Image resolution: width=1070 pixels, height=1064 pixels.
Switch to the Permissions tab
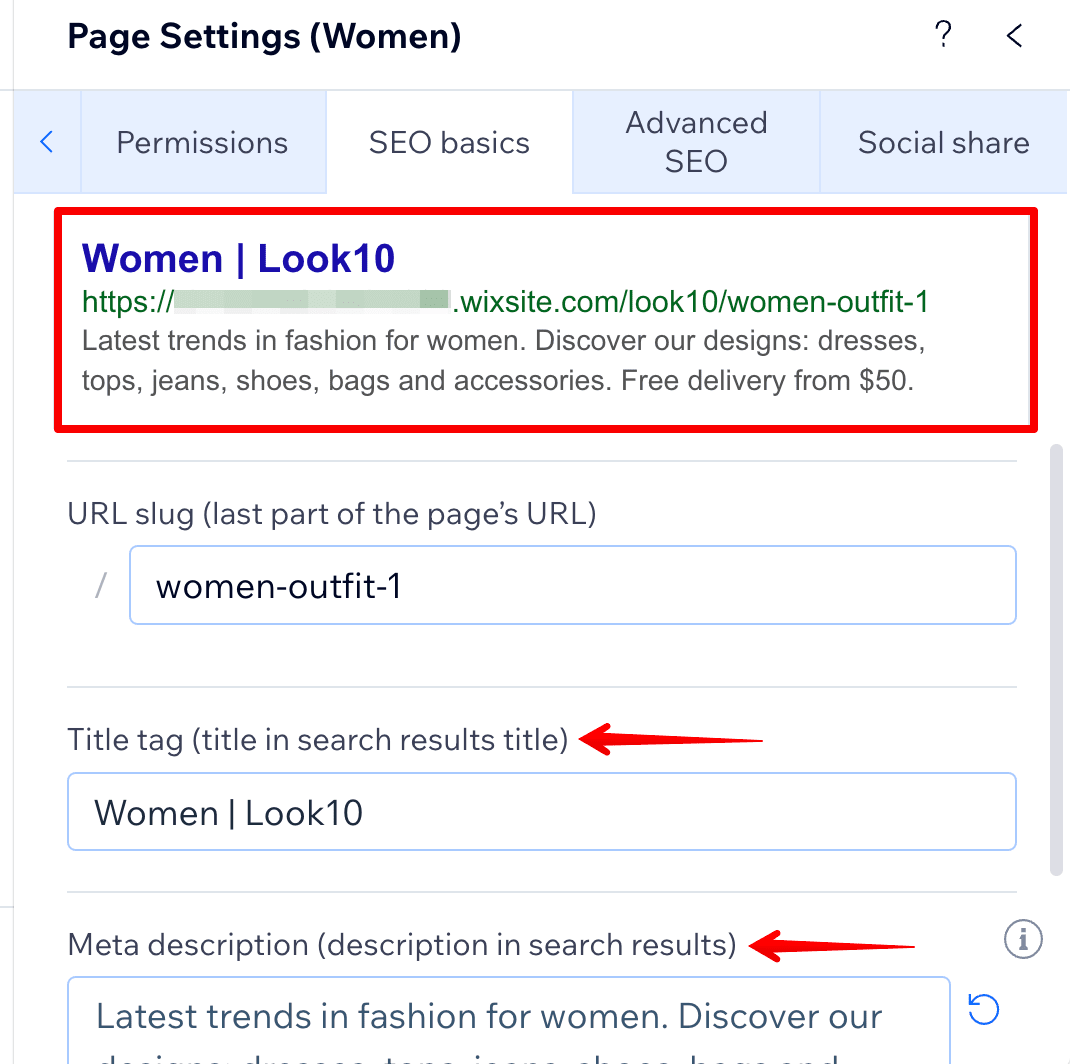(203, 142)
